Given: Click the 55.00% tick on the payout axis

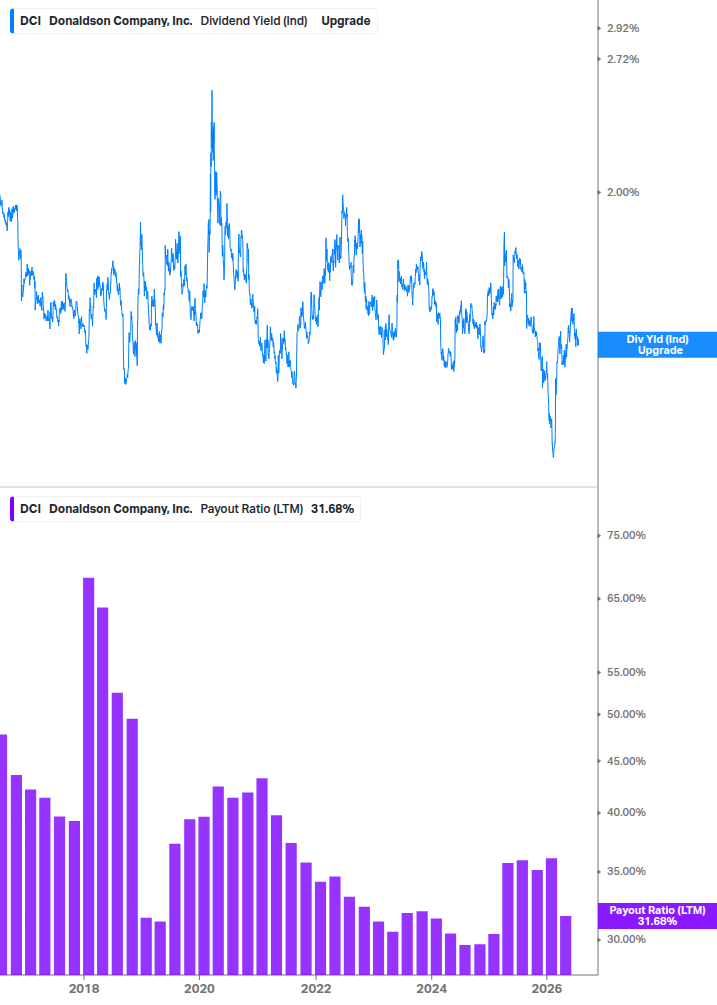Looking at the screenshot, I should click(x=626, y=672).
